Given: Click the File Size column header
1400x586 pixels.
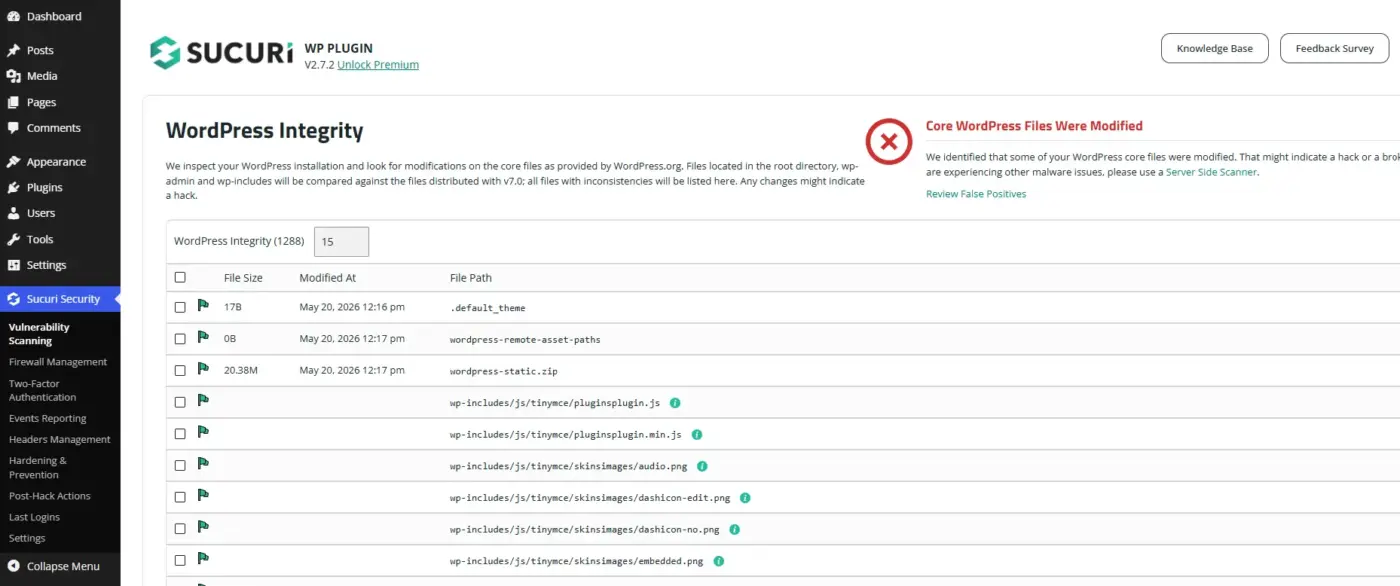Looking at the screenshot, I should 243,278.
